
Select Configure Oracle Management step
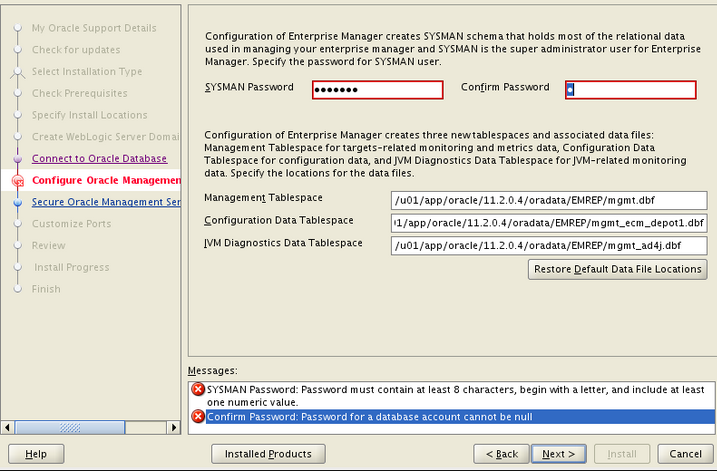(106, 181)
